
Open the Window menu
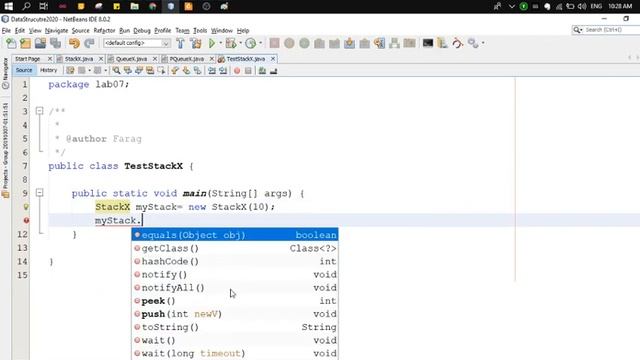point(222,31)
